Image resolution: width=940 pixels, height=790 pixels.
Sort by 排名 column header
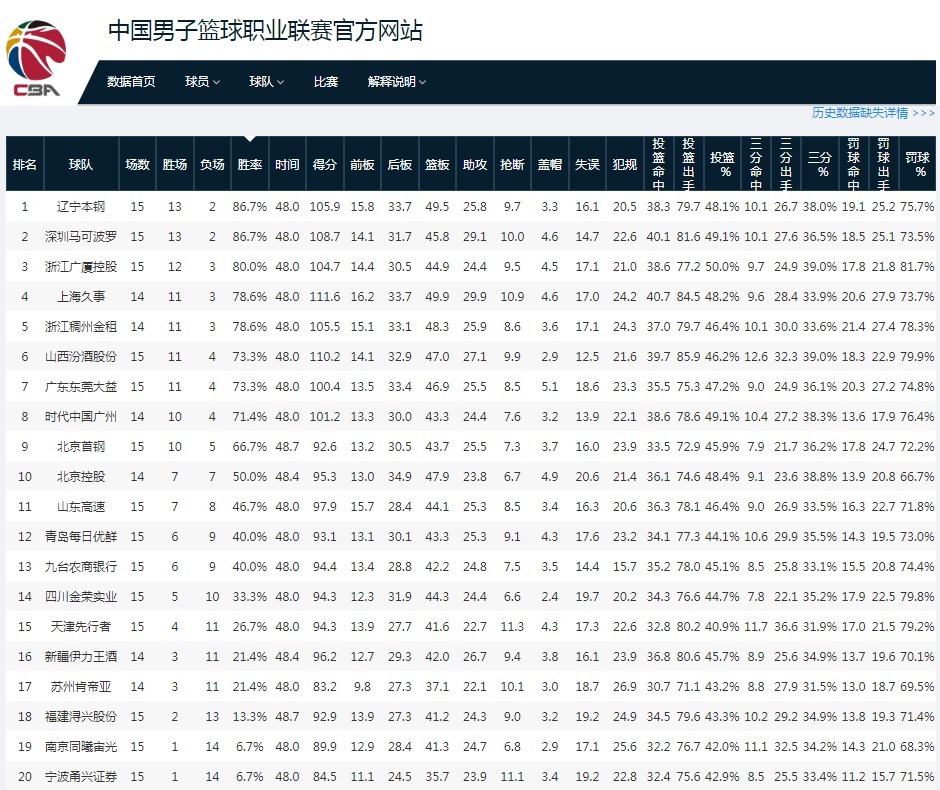pos(25,164)
